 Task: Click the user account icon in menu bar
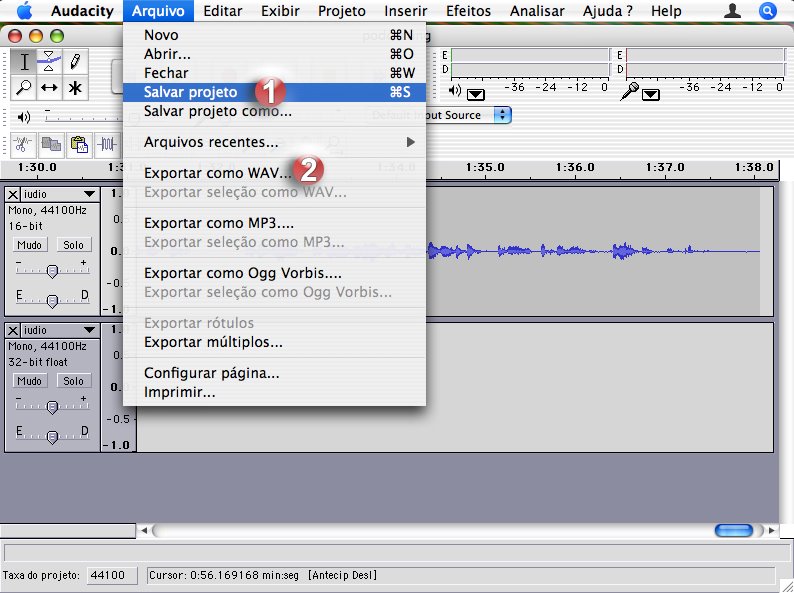coord(732,11)
